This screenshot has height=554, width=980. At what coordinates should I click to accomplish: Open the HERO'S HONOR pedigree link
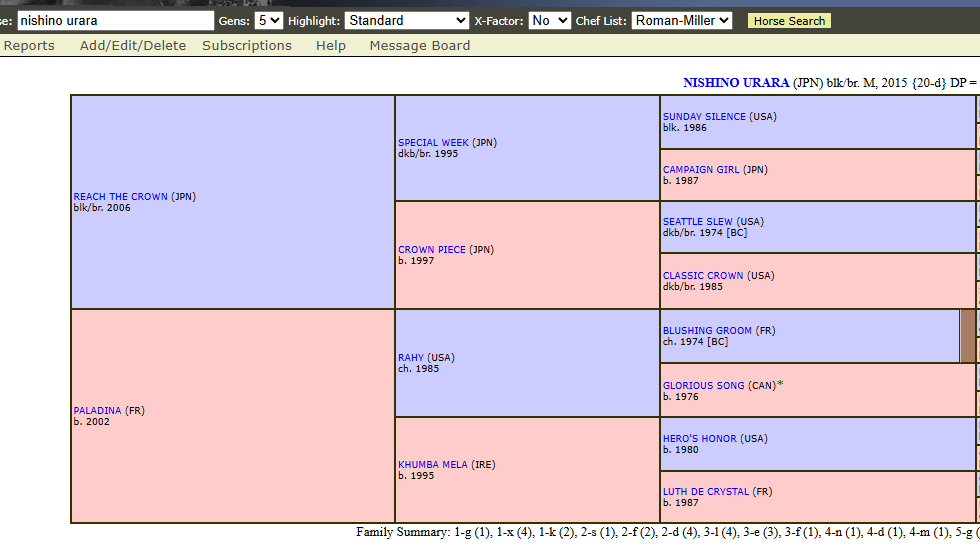700,439
